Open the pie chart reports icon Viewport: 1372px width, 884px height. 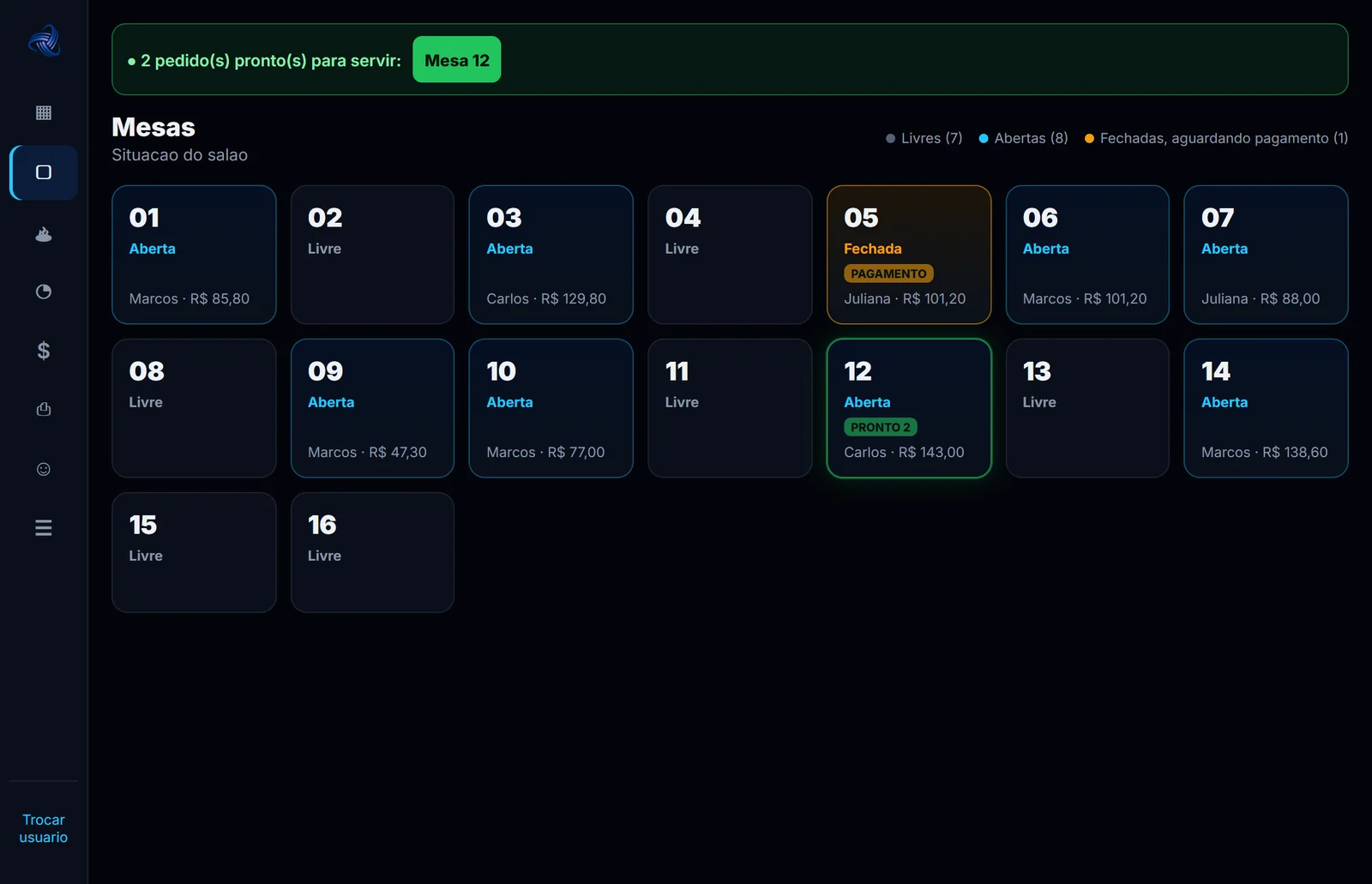44,292
